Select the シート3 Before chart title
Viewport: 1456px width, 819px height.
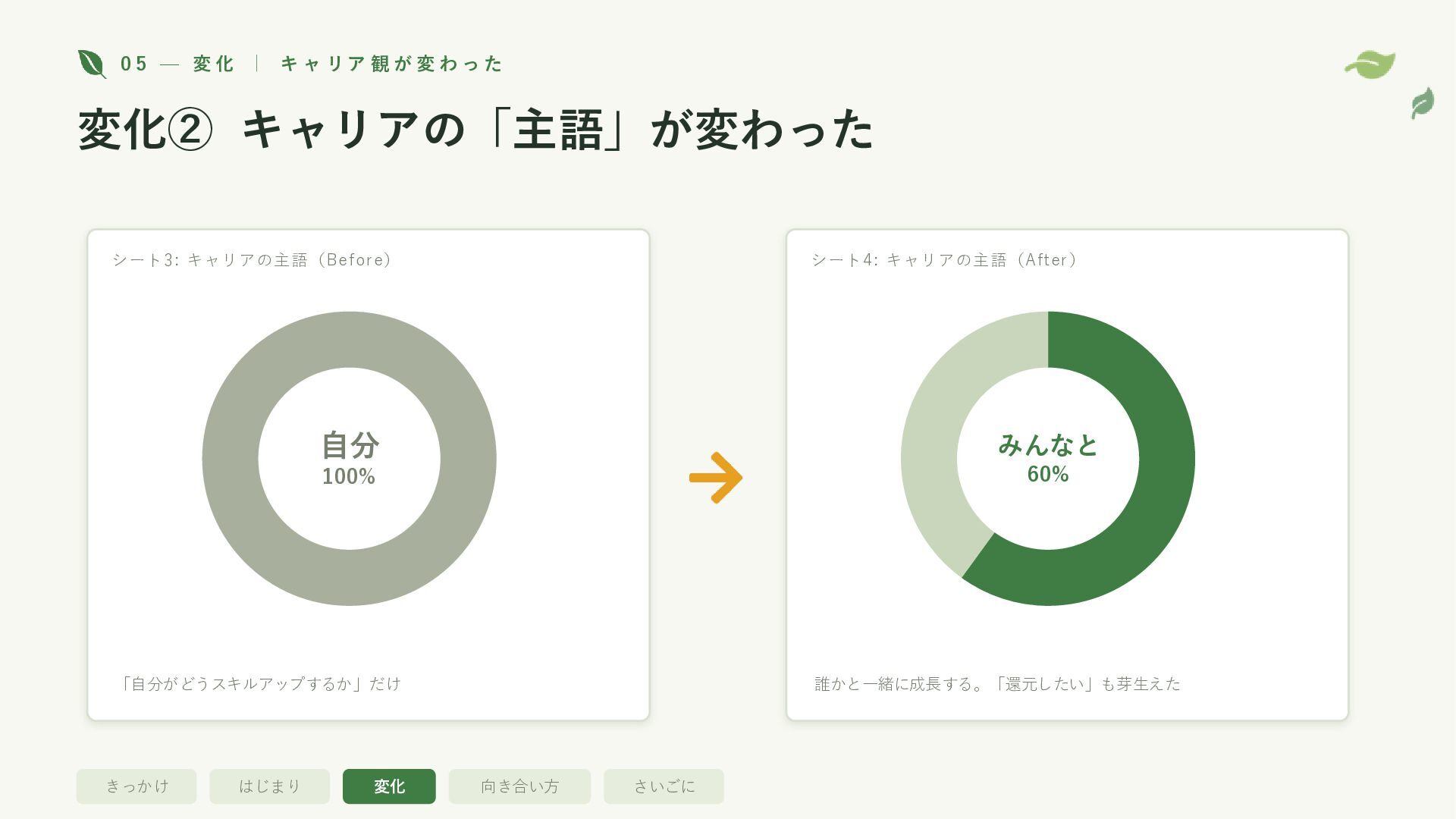point(253,260)
